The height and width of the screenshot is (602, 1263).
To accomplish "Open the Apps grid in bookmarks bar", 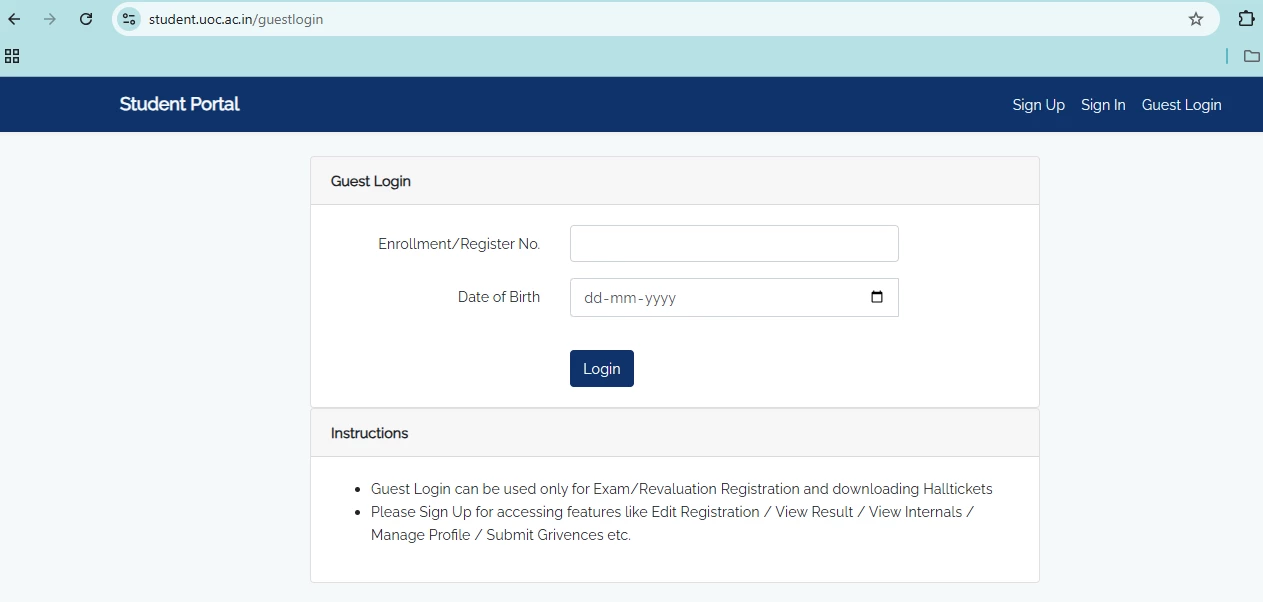I will [x=12, y=56].
